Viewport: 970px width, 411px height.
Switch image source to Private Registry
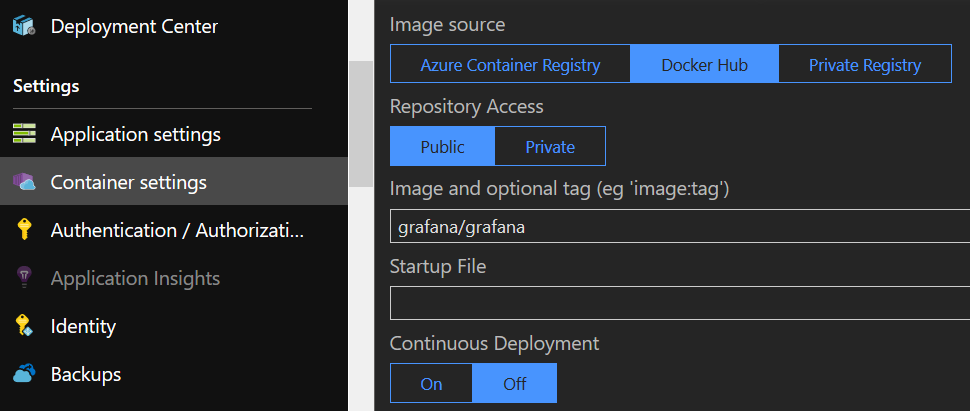pos(865,64)
